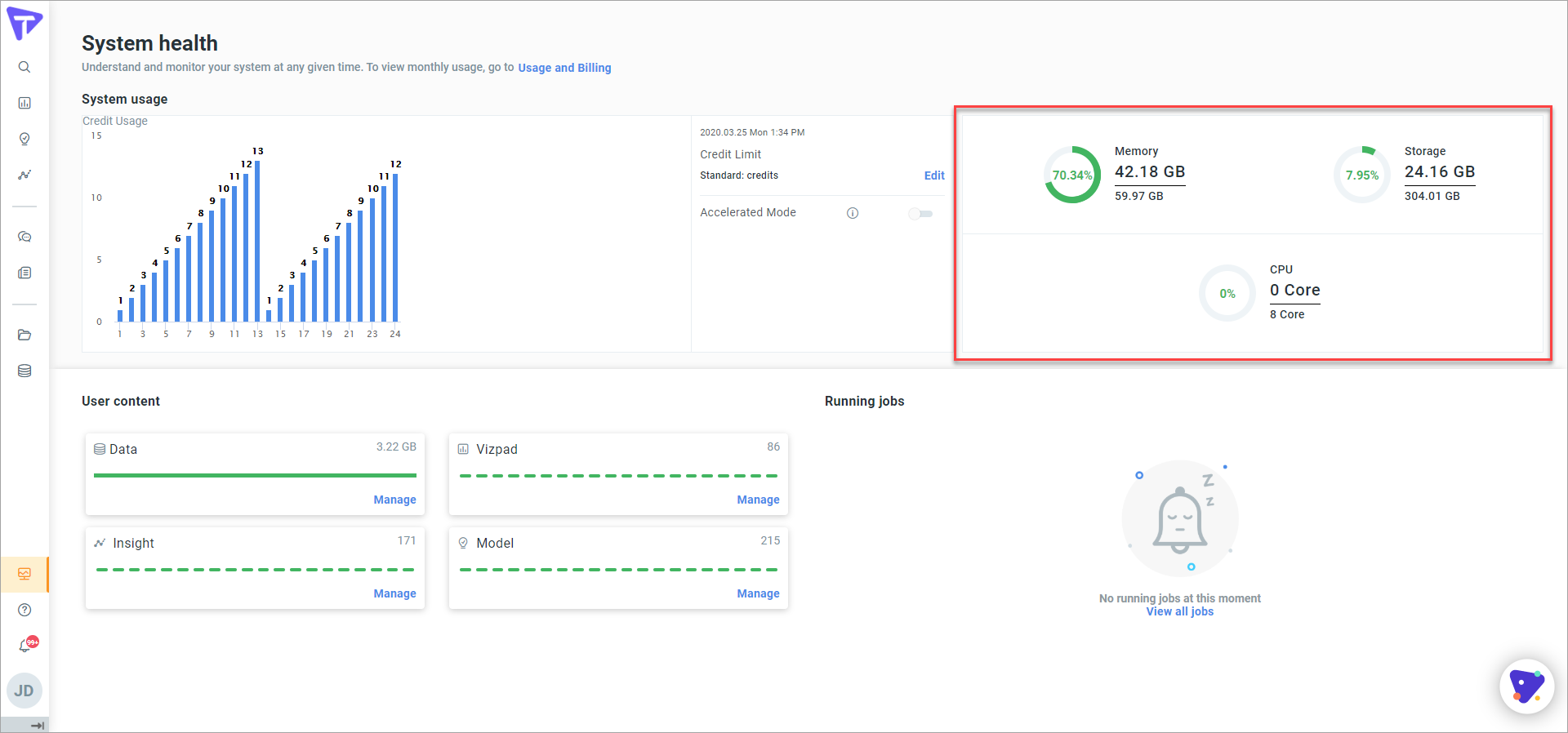Click the Accelerated Mode info icon
1568x733 pixels.
(853, 213)
